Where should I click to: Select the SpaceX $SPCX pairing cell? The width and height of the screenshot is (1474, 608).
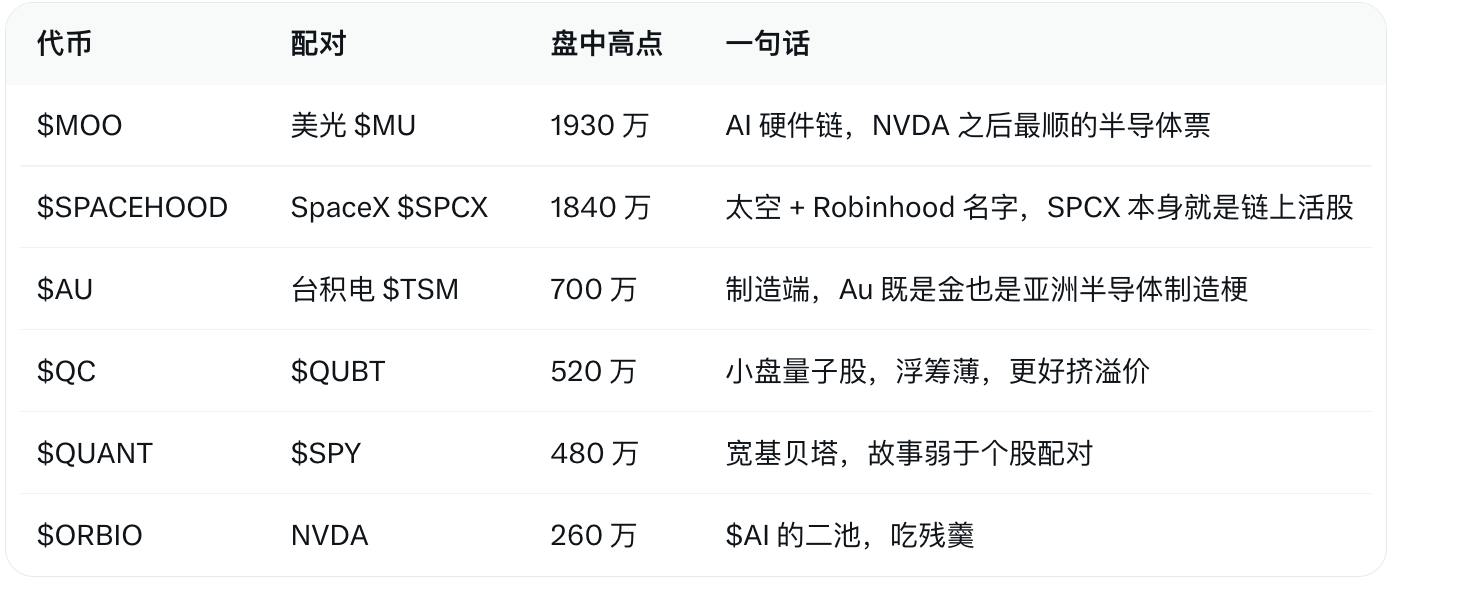point(389,208)
